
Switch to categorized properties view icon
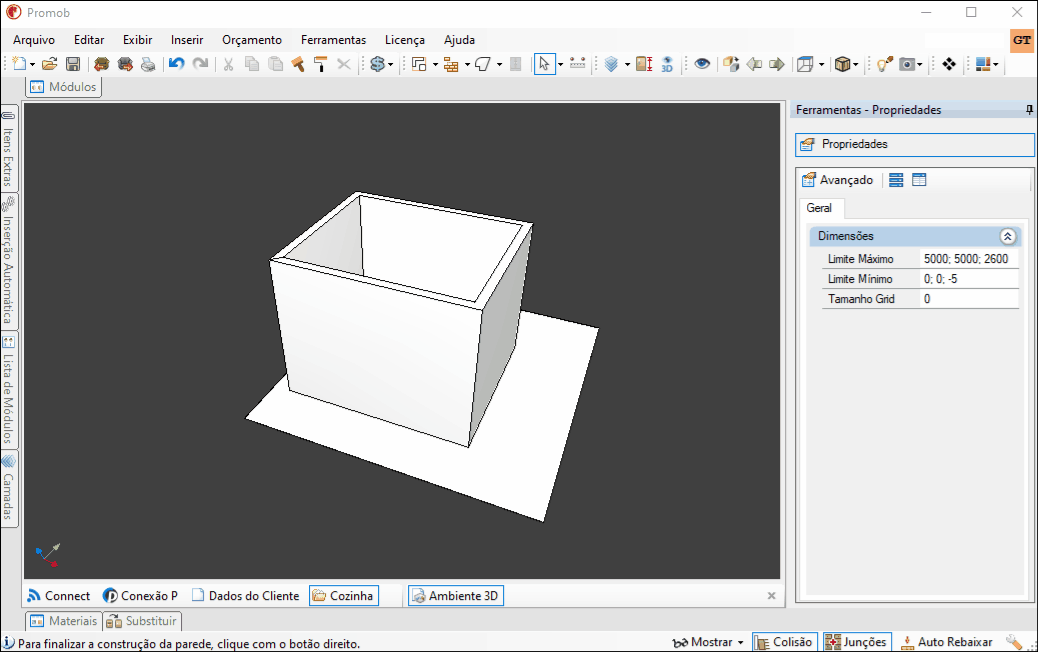(896, 180)
